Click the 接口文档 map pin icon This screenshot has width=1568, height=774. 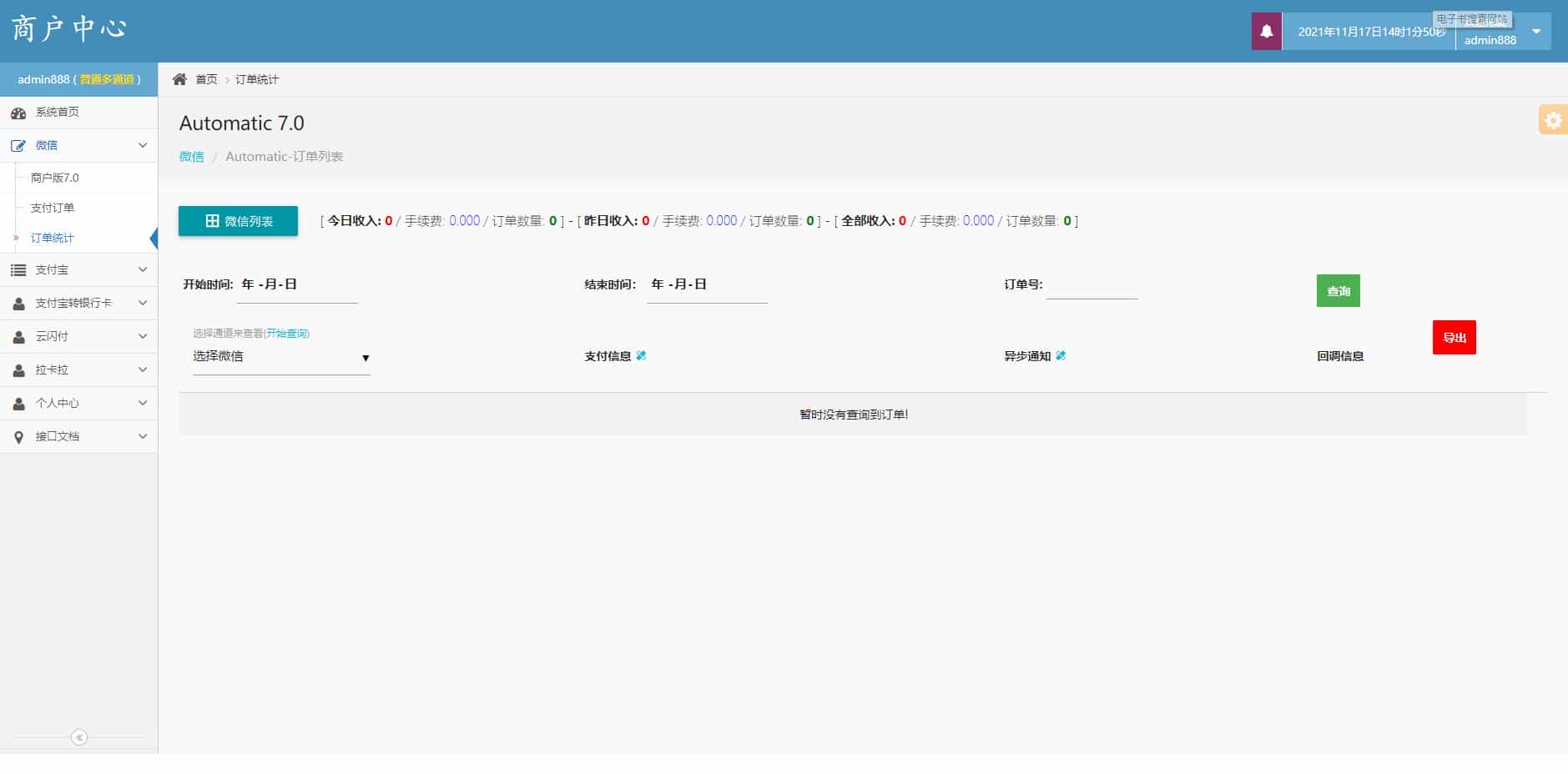pyautogui.click(x=18, y=437)
